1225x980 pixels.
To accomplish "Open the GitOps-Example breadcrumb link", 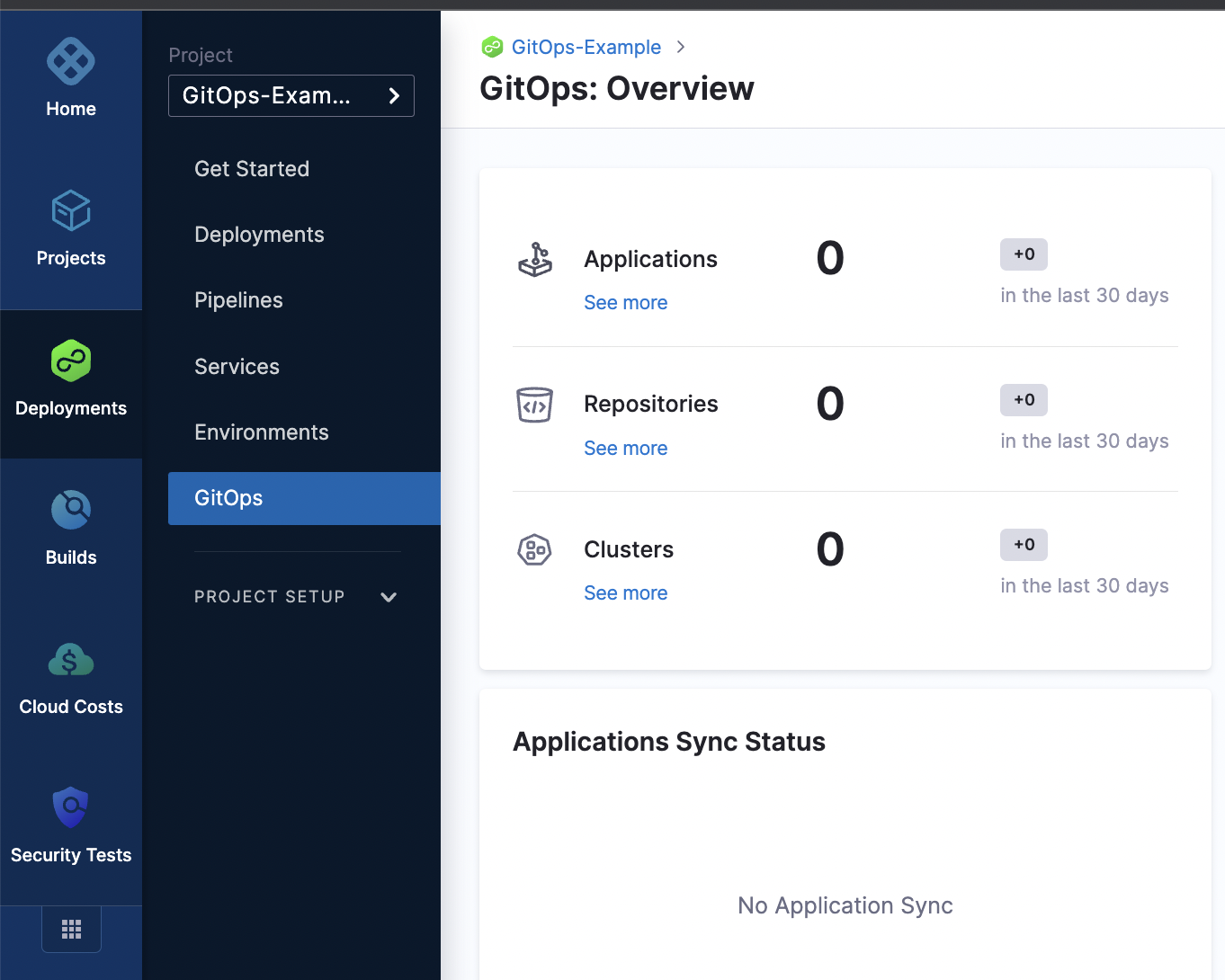I will [586, 47].
